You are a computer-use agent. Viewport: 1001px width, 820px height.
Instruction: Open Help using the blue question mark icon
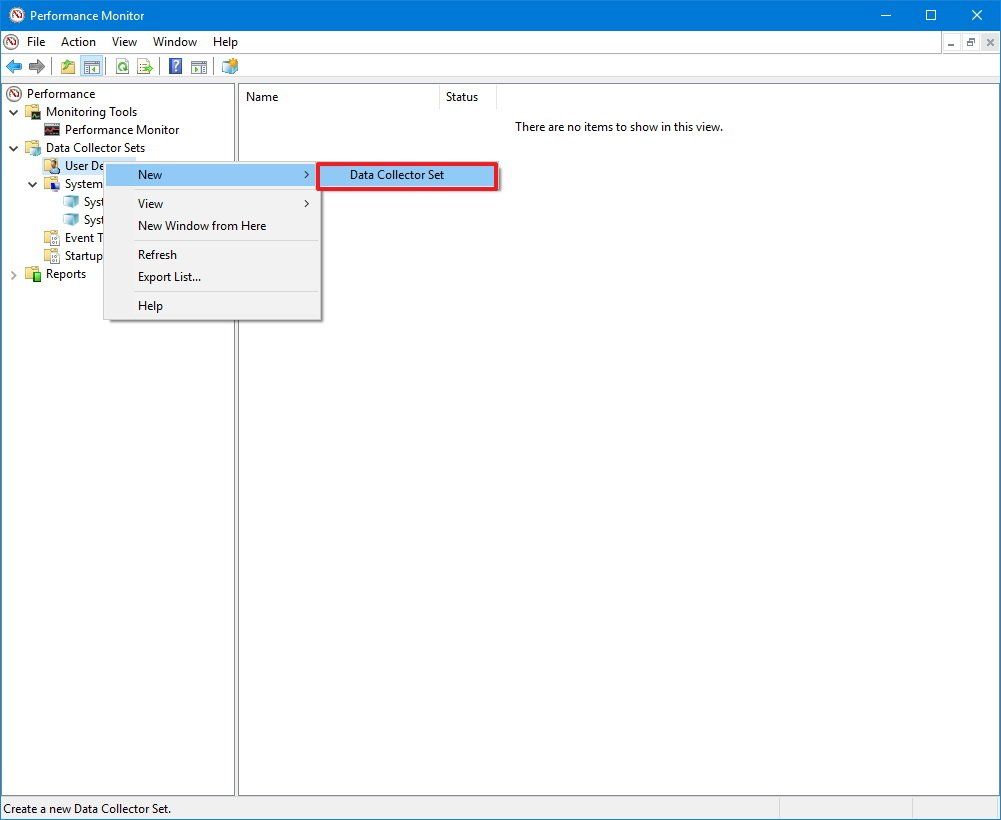[x=176, y=66]
